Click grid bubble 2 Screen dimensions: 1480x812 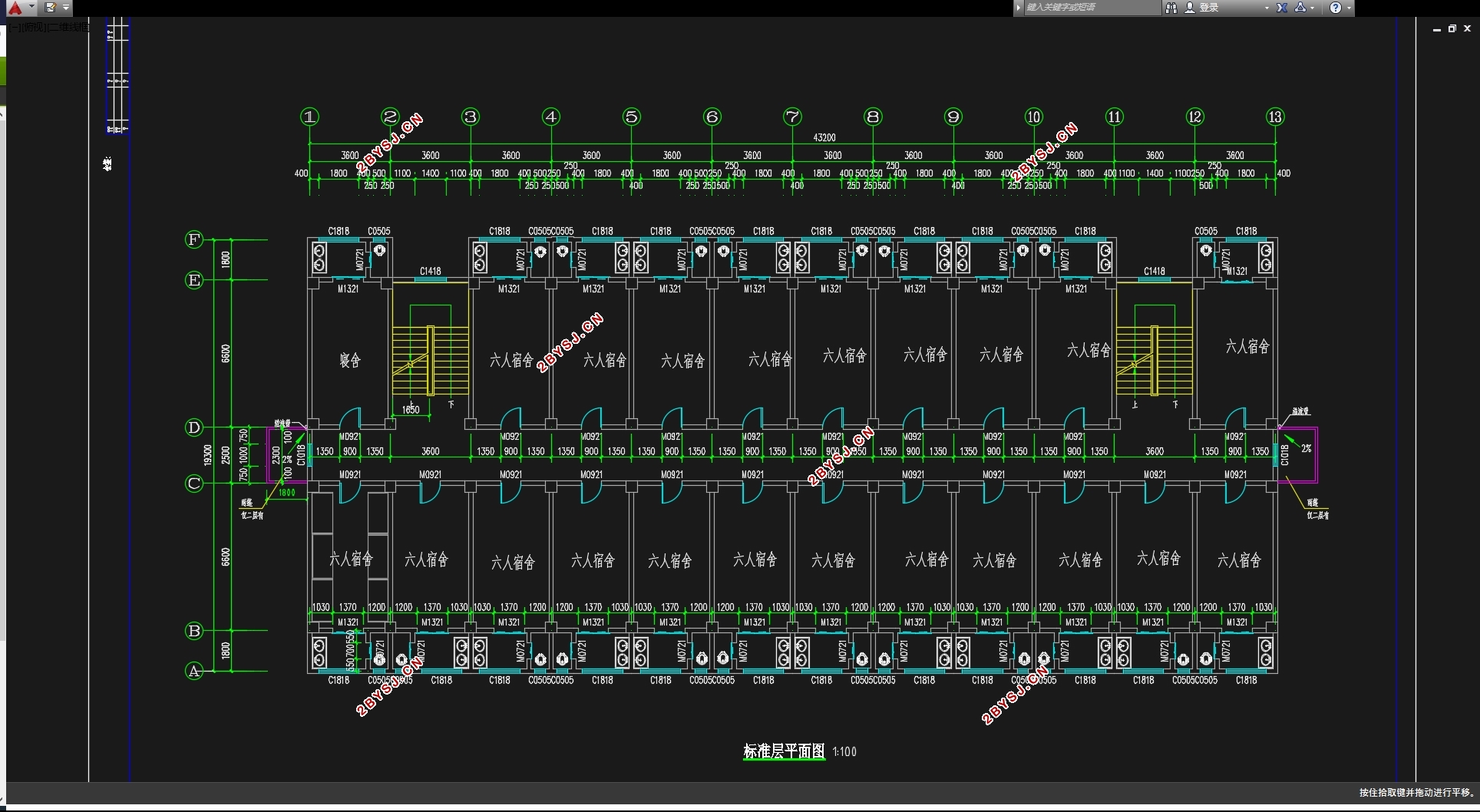click(x=390, y=117)
